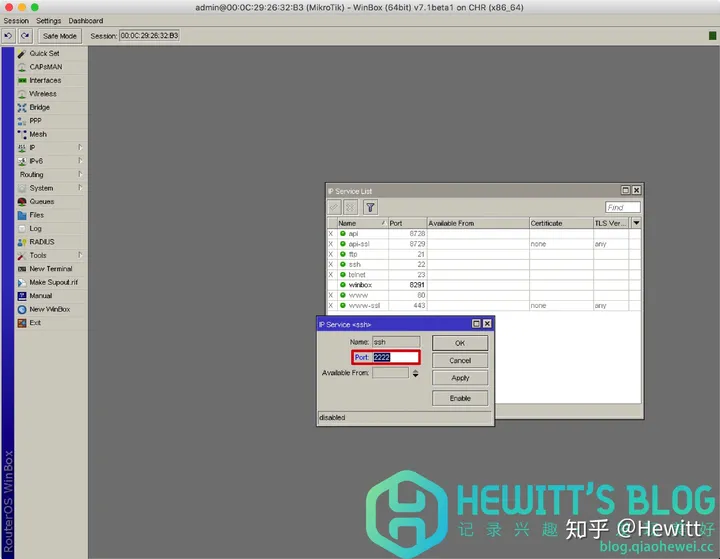Sort services by Name column header
Screen dimensions: 720x559
[x=362, y=223]
